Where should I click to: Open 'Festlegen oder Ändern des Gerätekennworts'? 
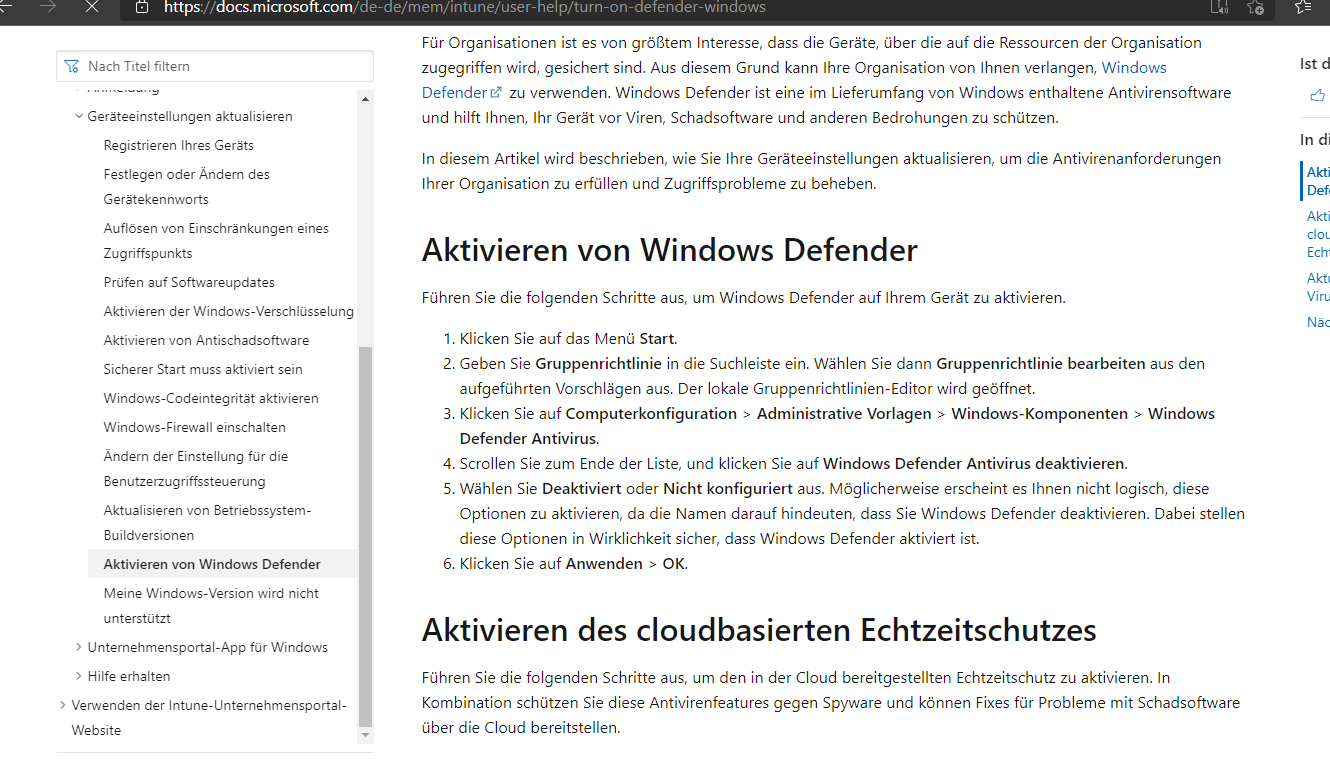pyautogui.click(x=187, y=186)
